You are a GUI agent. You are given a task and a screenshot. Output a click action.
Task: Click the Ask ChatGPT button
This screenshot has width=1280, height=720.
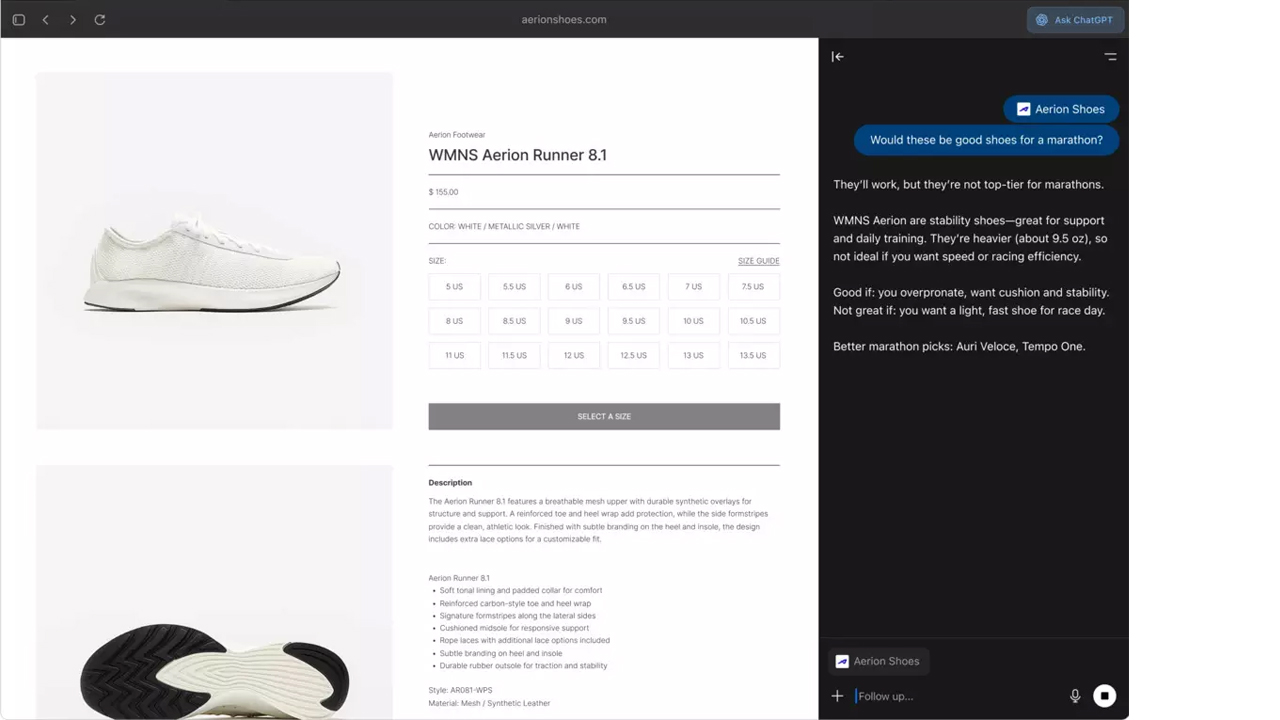(x=1076, y=20)
